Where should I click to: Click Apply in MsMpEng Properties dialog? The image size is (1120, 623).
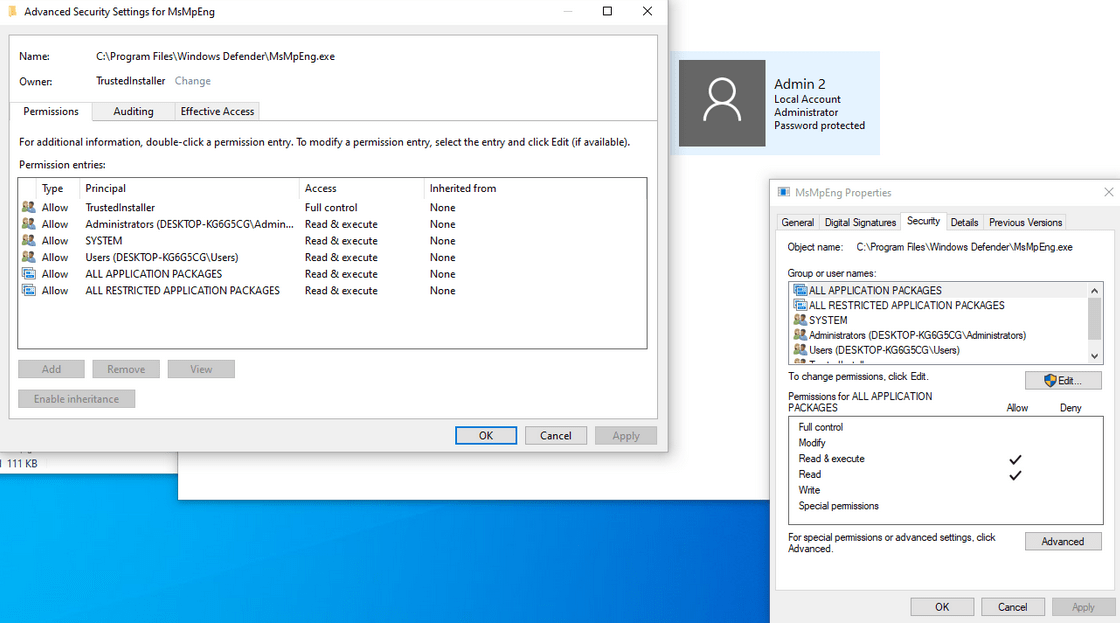(1083, 607)
